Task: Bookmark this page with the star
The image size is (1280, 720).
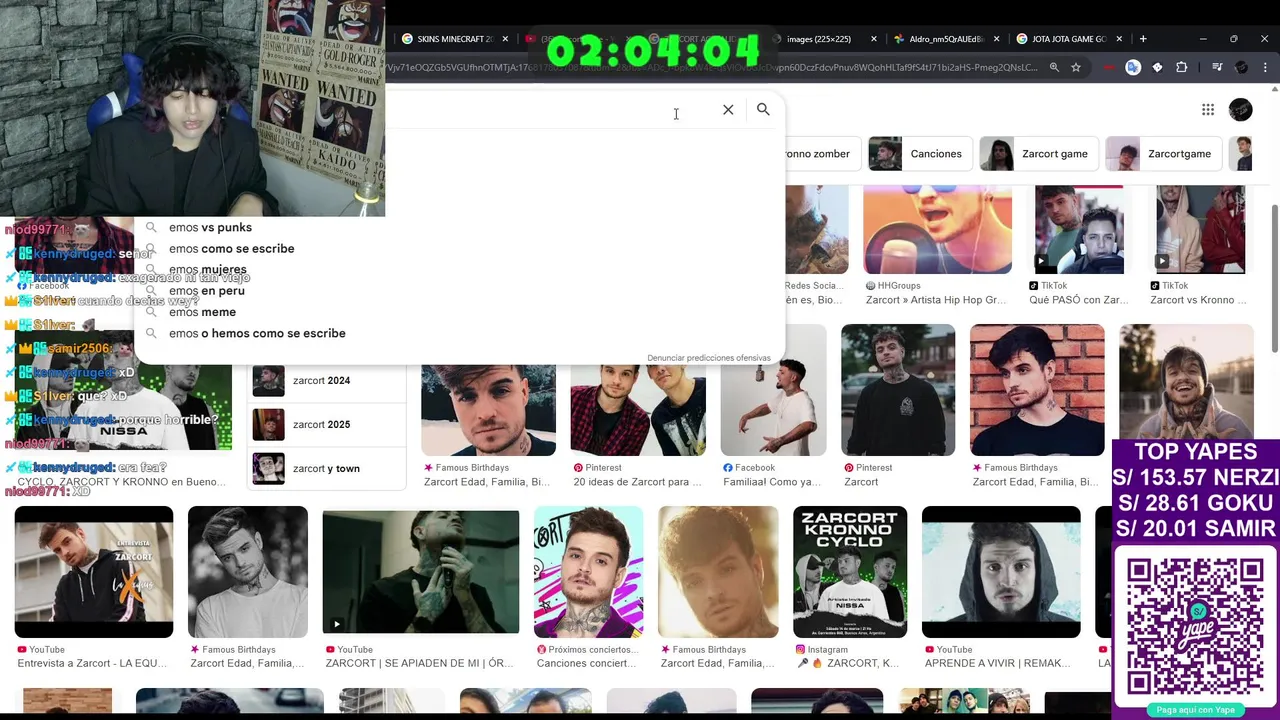Action: point(1076,67)
